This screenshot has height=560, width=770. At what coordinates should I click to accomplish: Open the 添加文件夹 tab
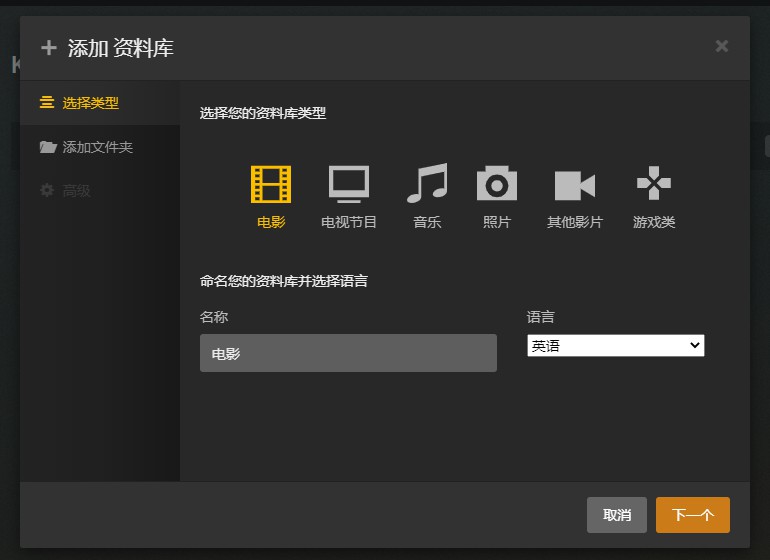tap(97, 147)
